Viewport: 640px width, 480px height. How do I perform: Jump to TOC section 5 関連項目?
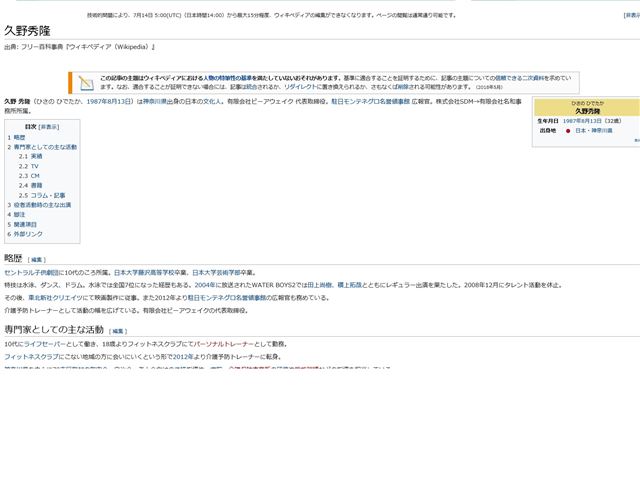click(22, 224)
